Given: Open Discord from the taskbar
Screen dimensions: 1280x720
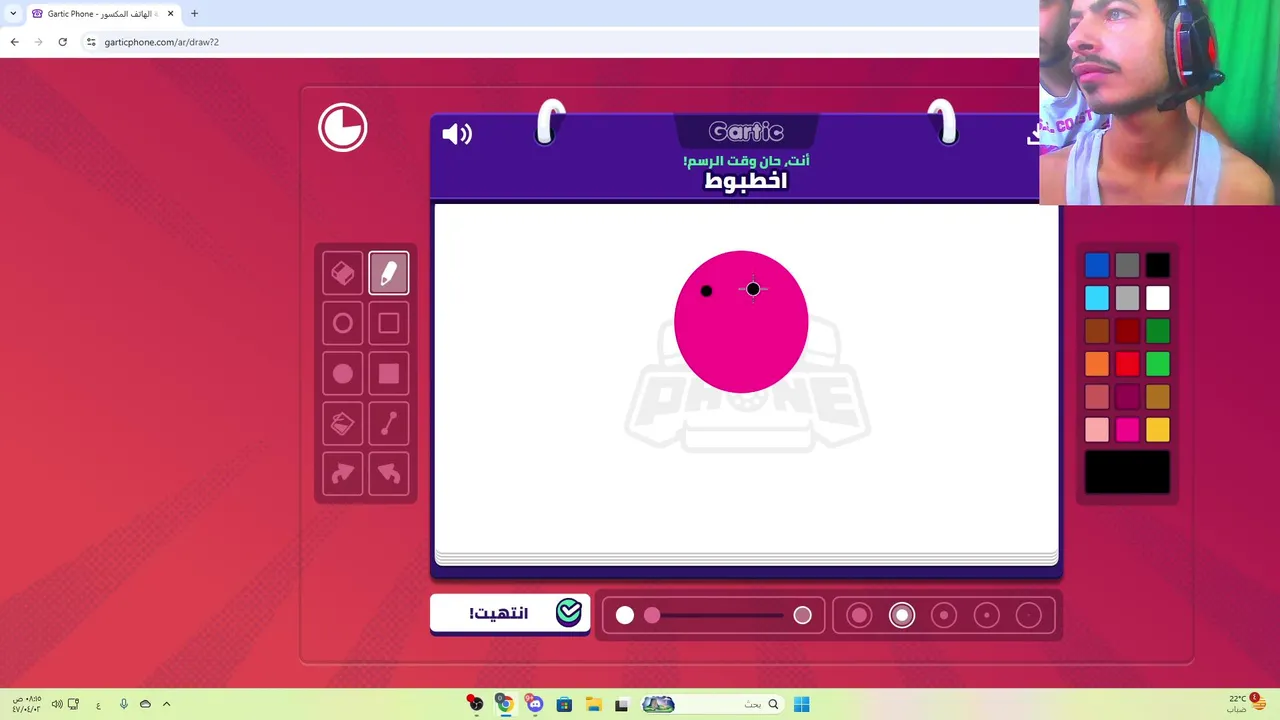Looking at the screenshot, I should (x=535, y=704).
